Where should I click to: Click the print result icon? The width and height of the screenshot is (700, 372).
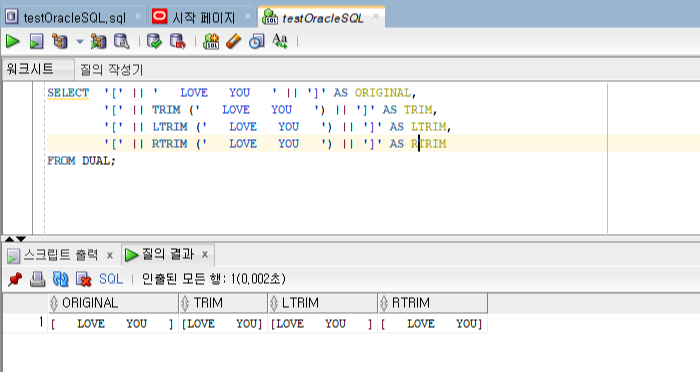(38, 279)
